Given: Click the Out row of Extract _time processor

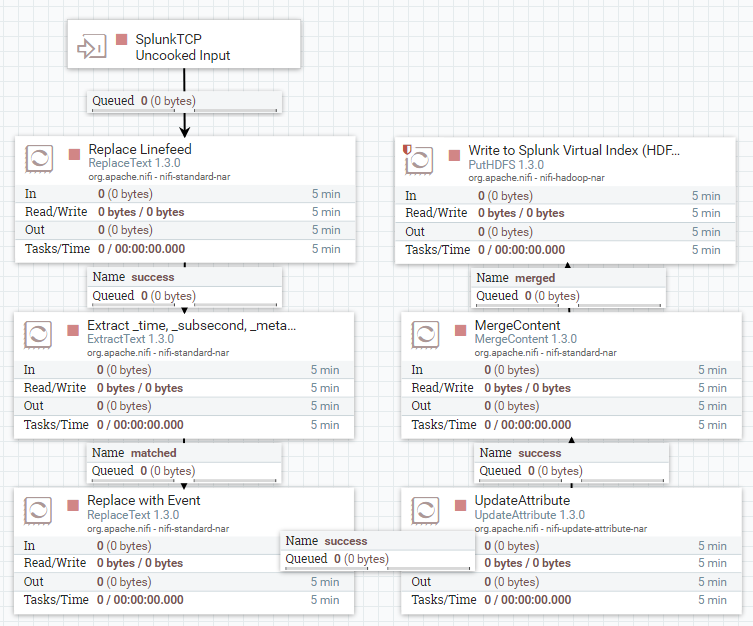Looking at the screenshot, I should coord(184,406).
